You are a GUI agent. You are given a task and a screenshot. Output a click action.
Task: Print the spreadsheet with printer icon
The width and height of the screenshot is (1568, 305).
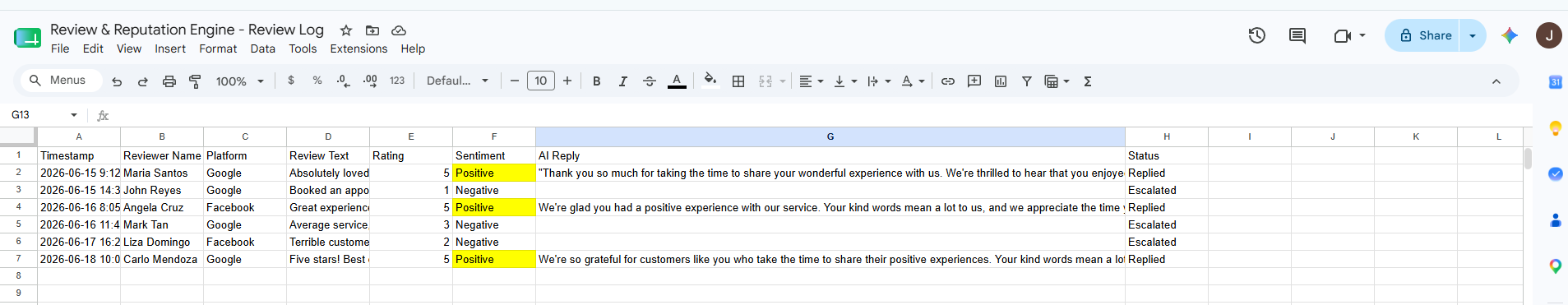[x=169, y=81]
